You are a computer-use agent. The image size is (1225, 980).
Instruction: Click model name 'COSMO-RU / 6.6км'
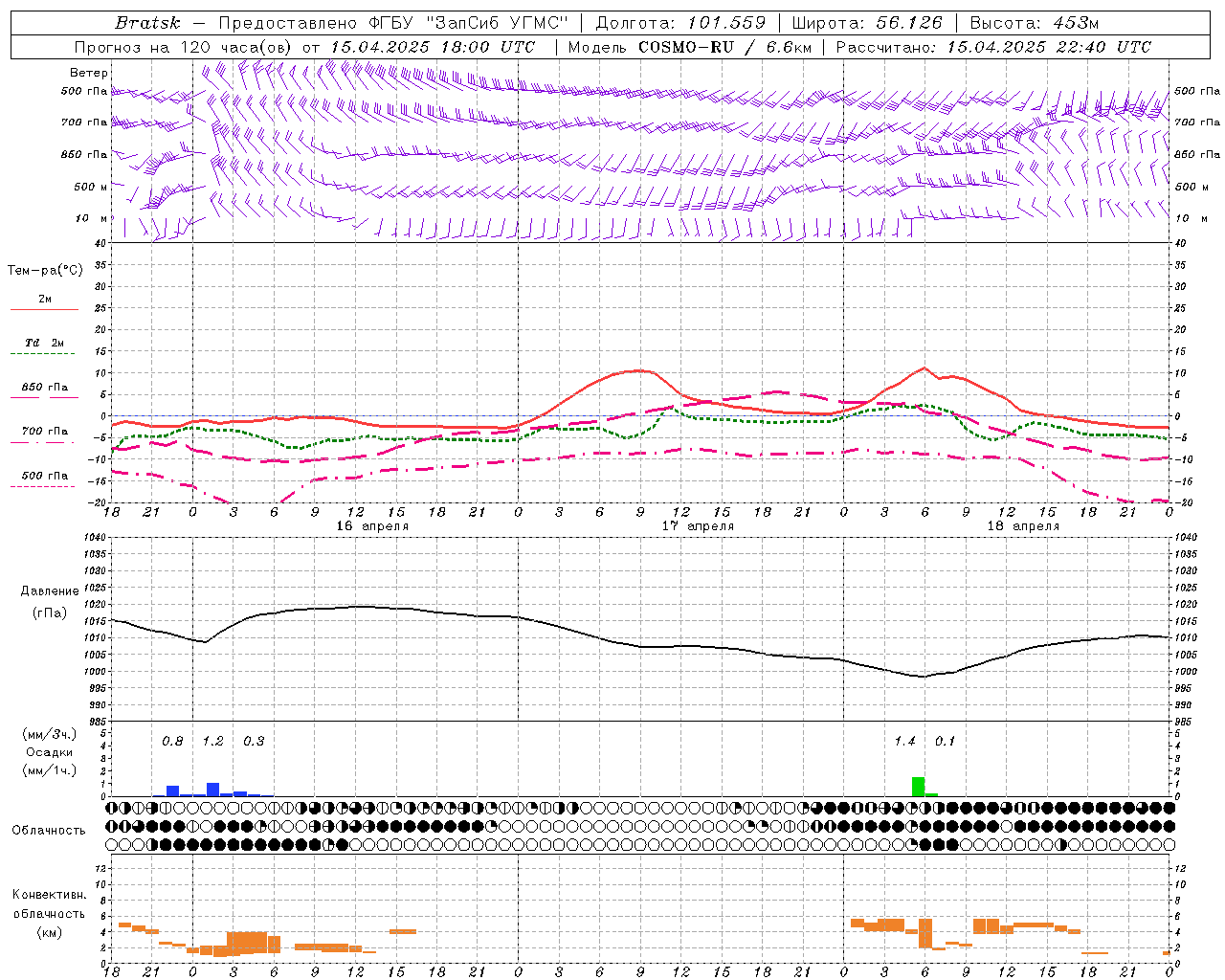pos(725,47)
